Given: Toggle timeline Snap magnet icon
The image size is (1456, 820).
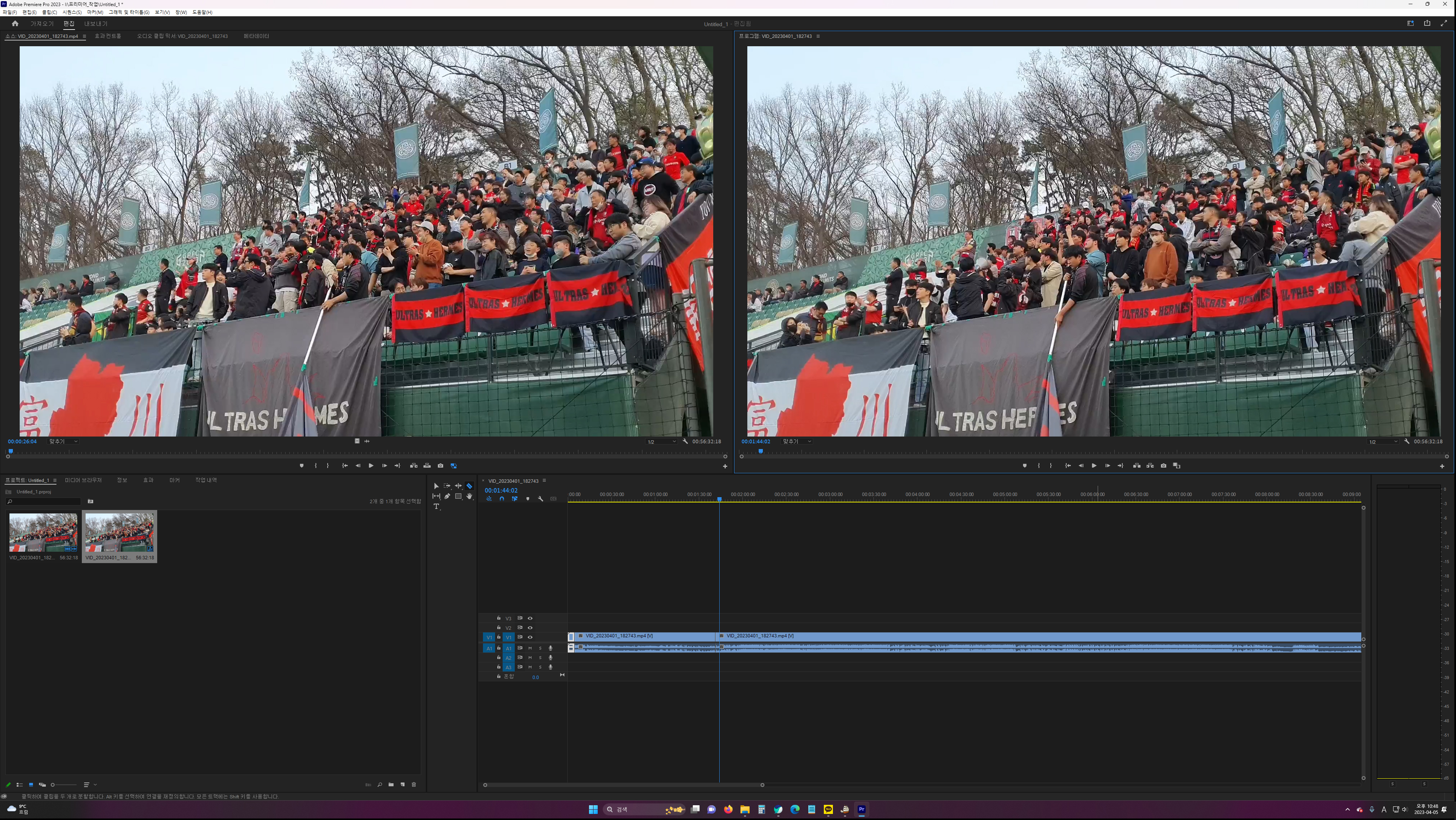Looking at the screenshot, I should (501, 499).
